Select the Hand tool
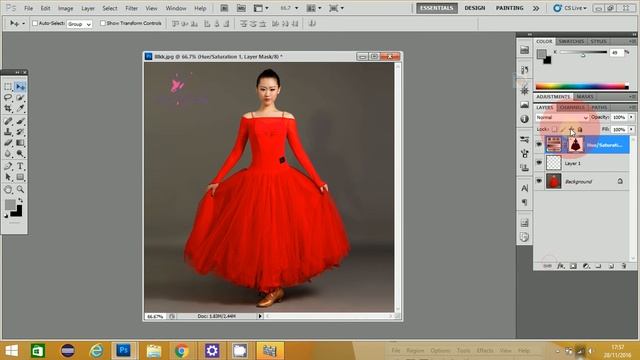 8,190
